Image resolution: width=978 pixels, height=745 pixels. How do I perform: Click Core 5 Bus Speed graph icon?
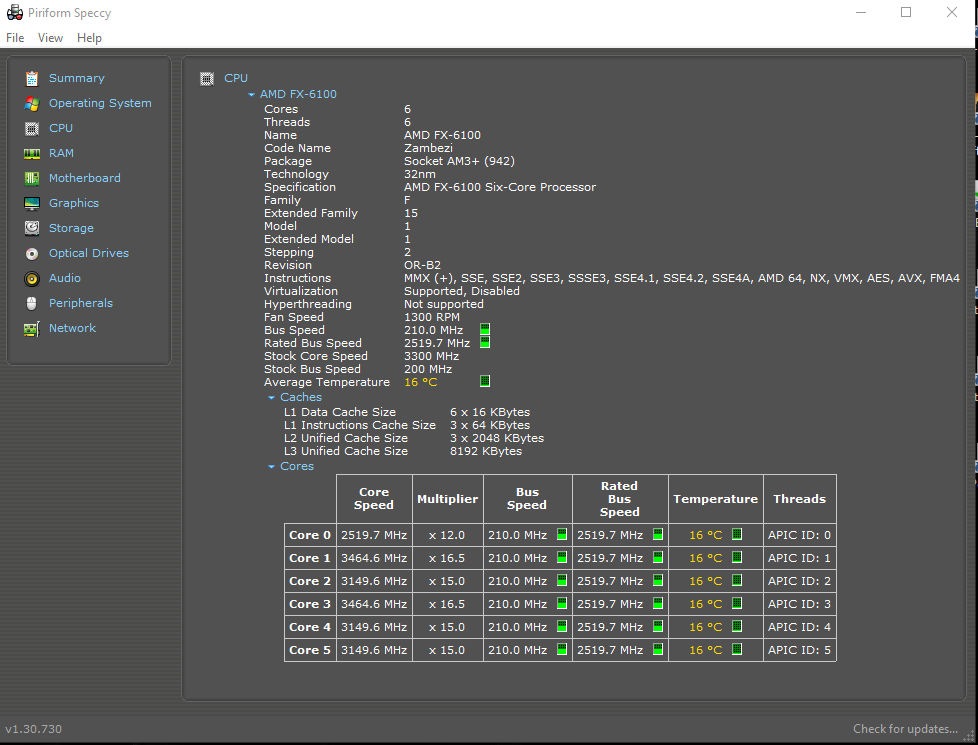tap(562, 650)
